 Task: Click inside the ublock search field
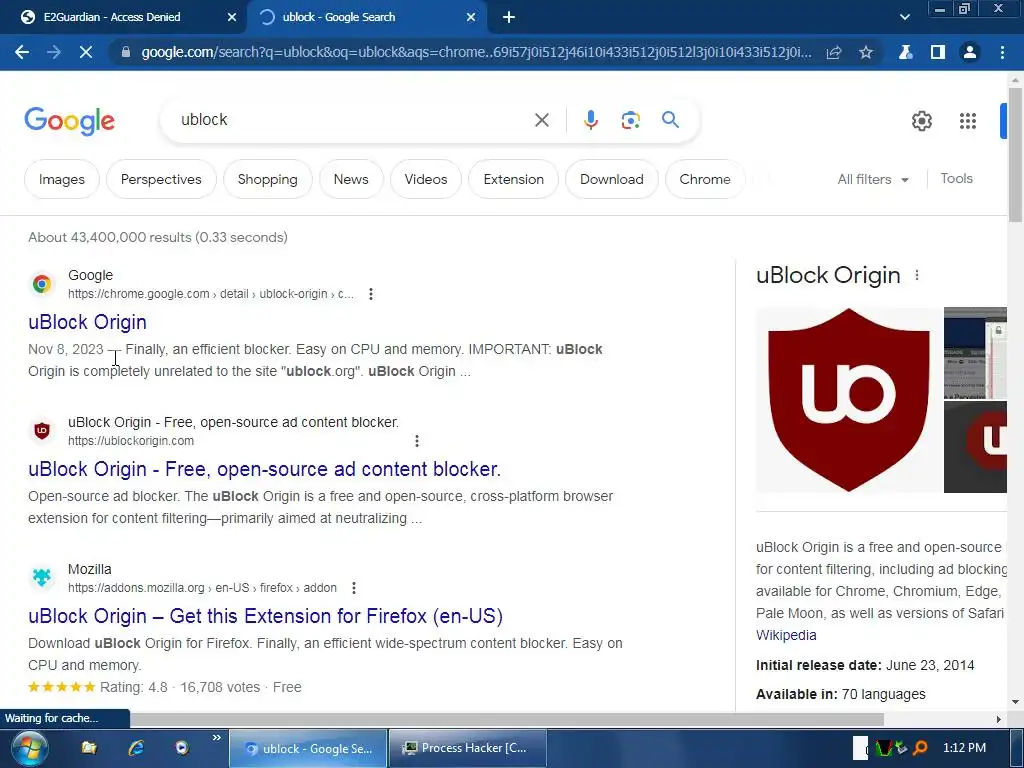[353, 120]
